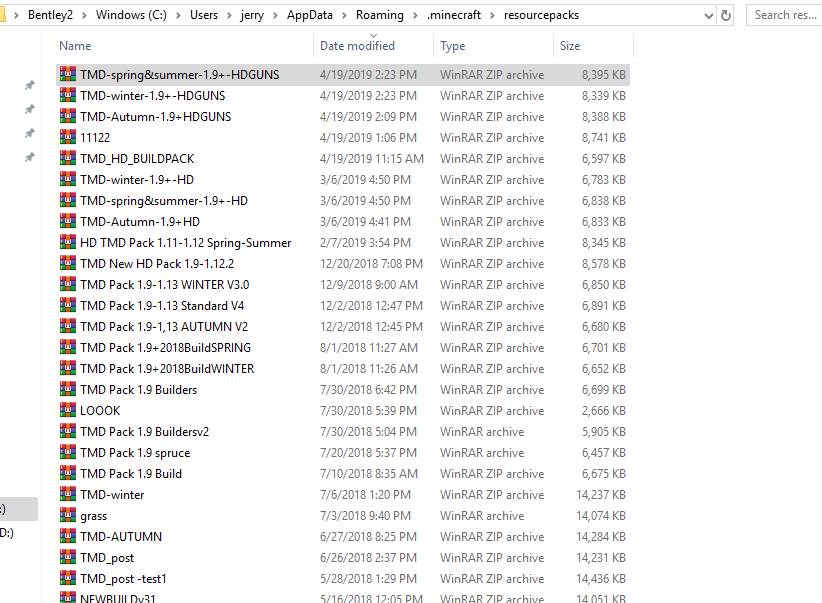The image size is (822, 603).
Task: Navigate to Bentley2 in breadcrumb
Action: [x=50, y=15]
